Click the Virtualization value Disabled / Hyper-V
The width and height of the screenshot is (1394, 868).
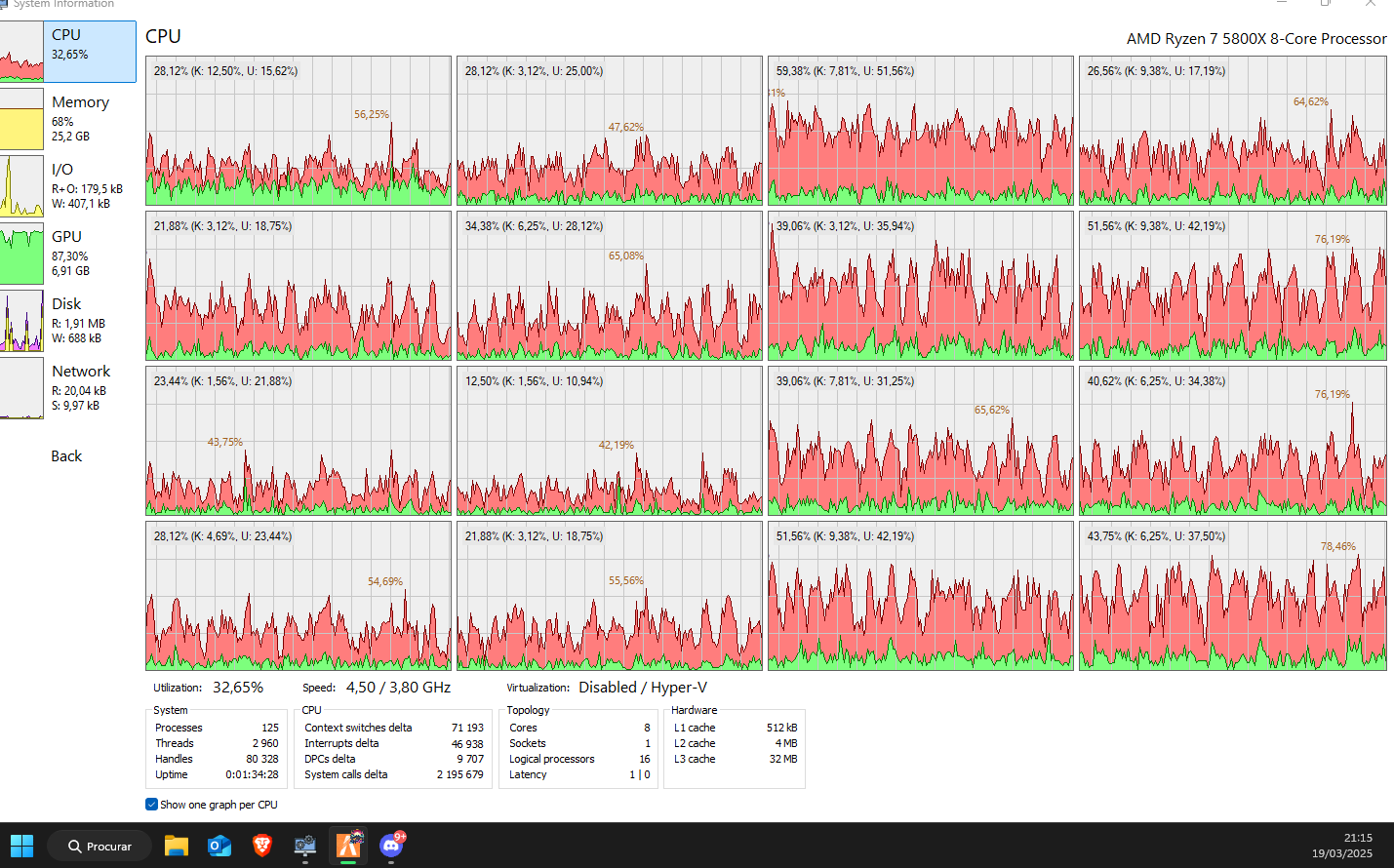coord(643,688)
